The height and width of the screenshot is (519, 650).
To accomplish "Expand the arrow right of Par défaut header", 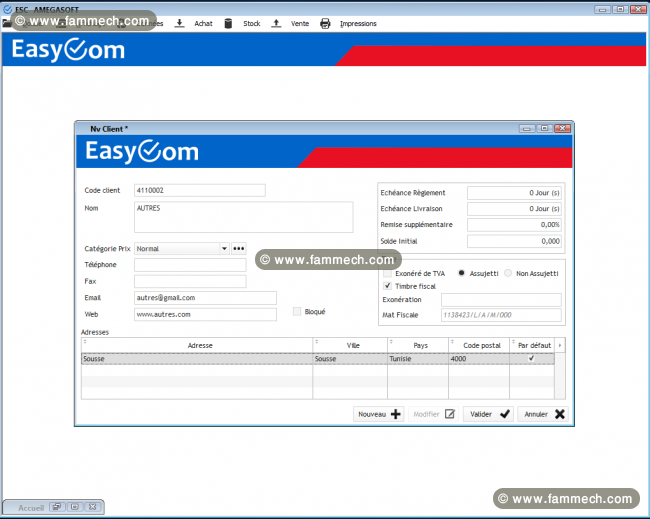I will (560, 345).
